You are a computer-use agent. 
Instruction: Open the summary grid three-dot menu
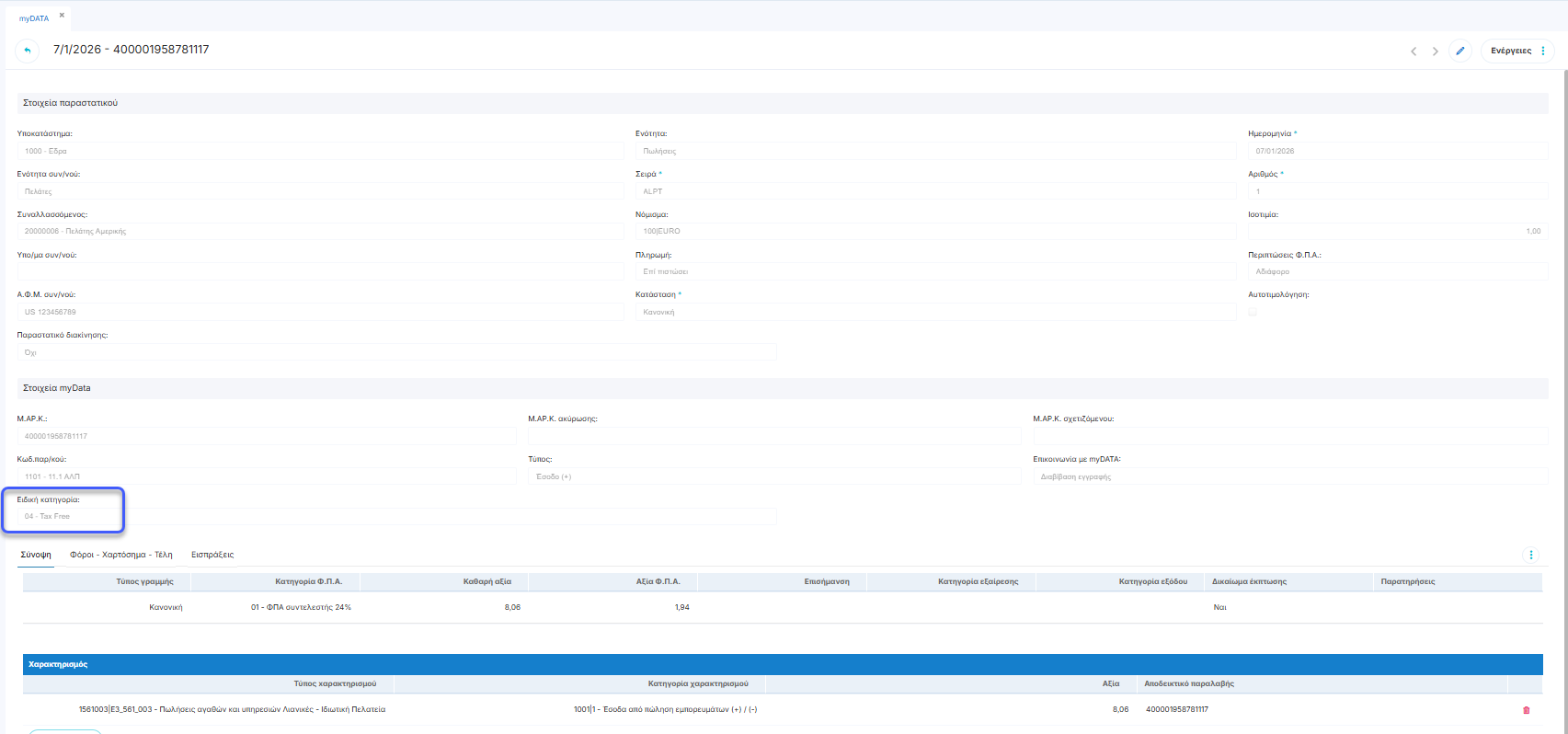click(1531, 555)
